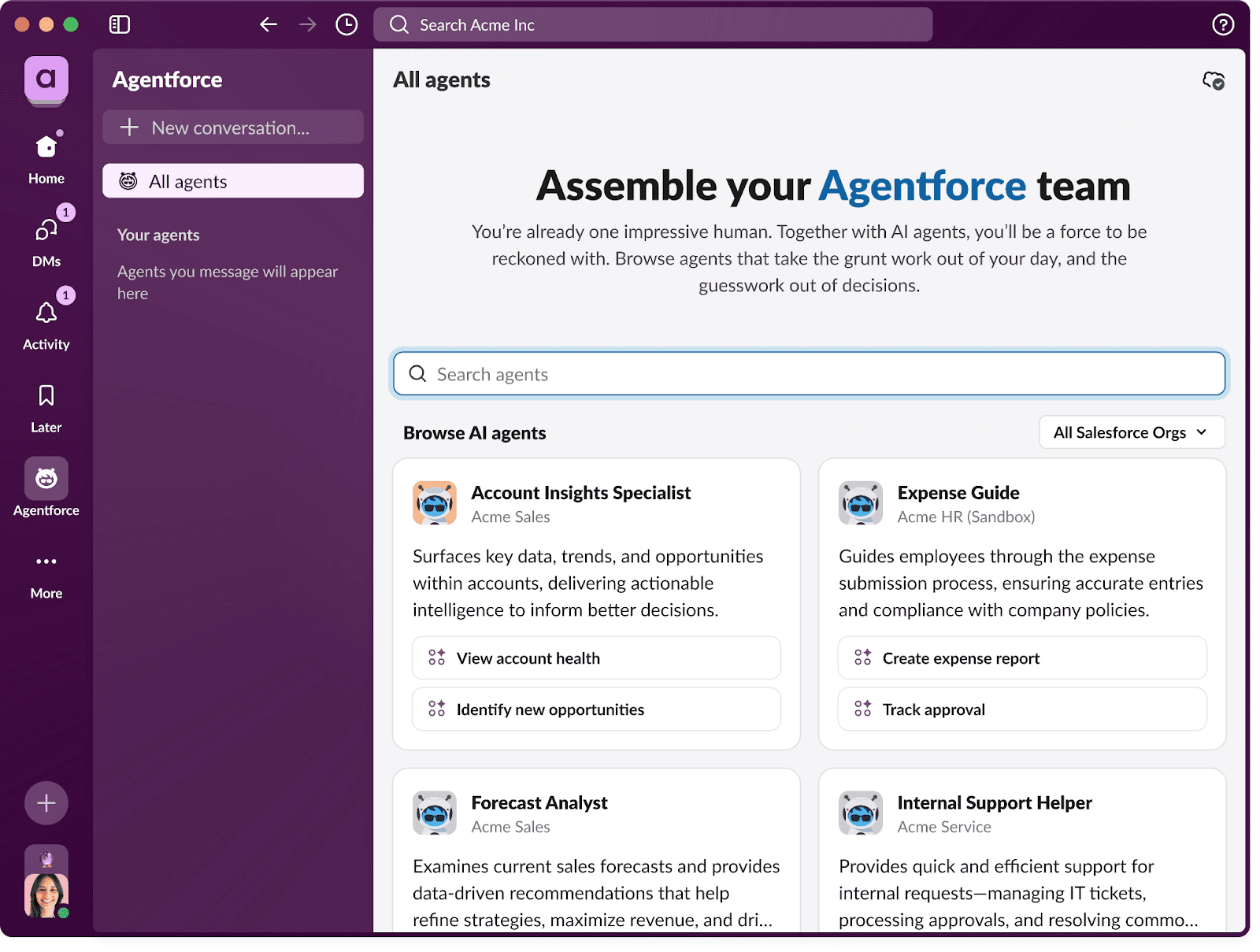The height and width of the screenshot is (952, 1260).
Task: Click the plus button to create new
Action: click(46, 803)
